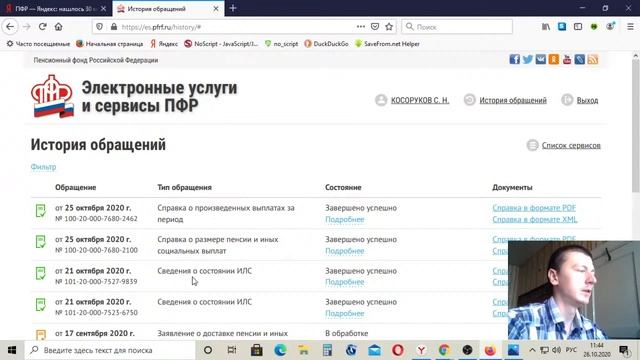Open browser home page
Screen dimensions: 640x360
pos(58,27)
